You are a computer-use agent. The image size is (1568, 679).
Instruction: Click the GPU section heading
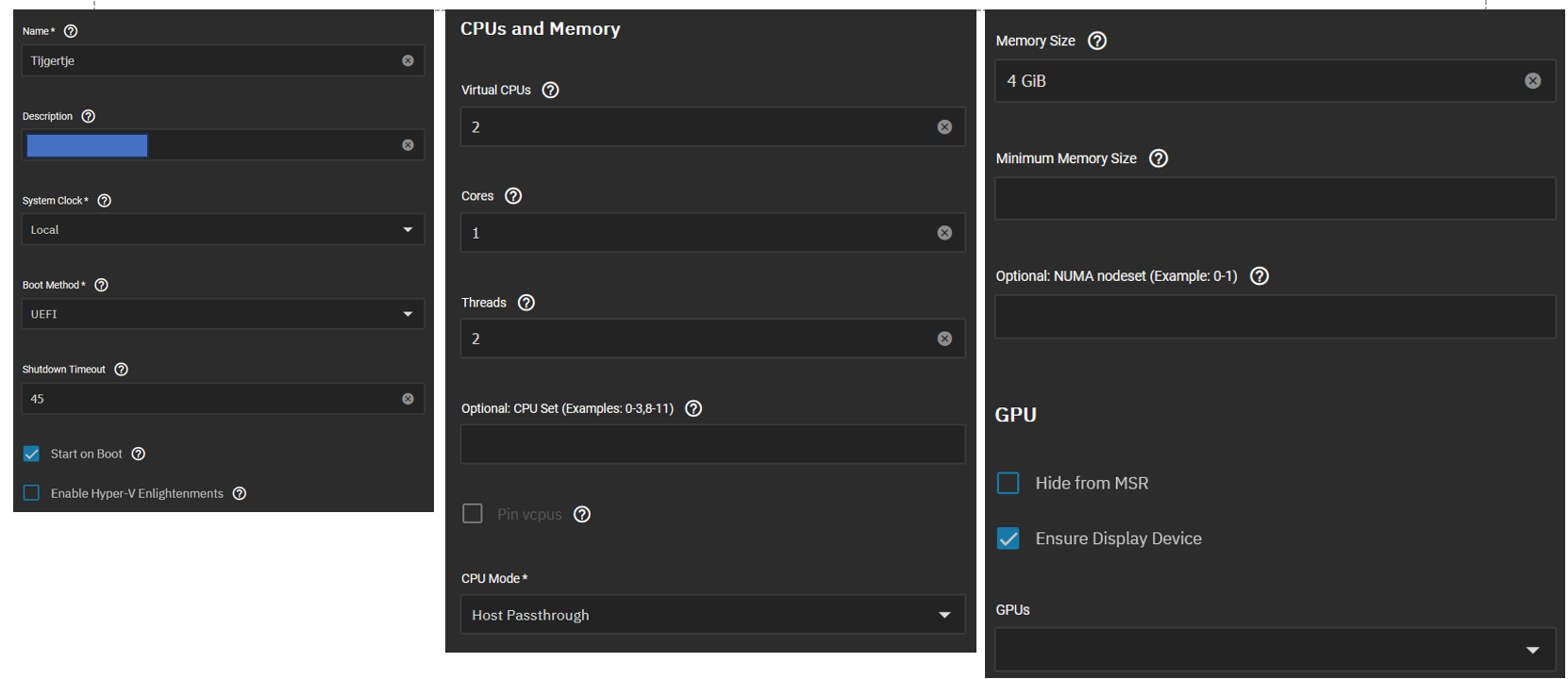[1016, 415]
